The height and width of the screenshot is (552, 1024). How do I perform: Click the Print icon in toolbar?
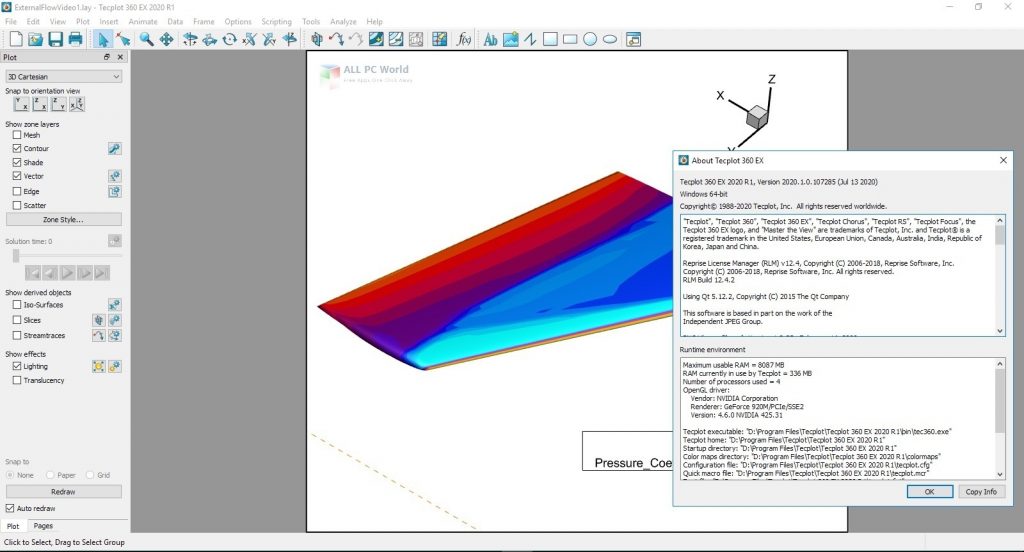point(76,39)
